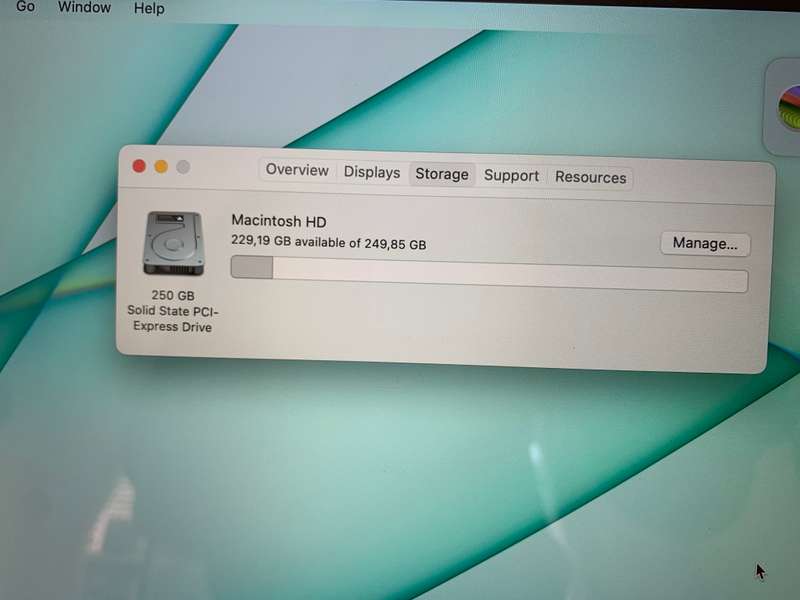This screenshot has height=600, width=800.
Task: Go to the Support tab
Action: coord(511,176)
